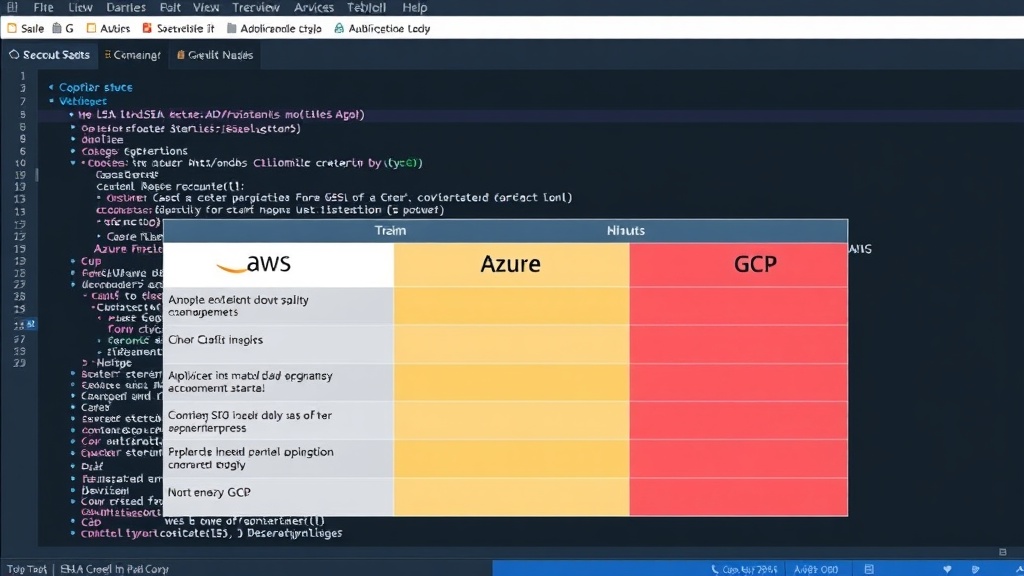Click the Azure column header cell
Viewport: 1024px width, 576px height.
511,264
